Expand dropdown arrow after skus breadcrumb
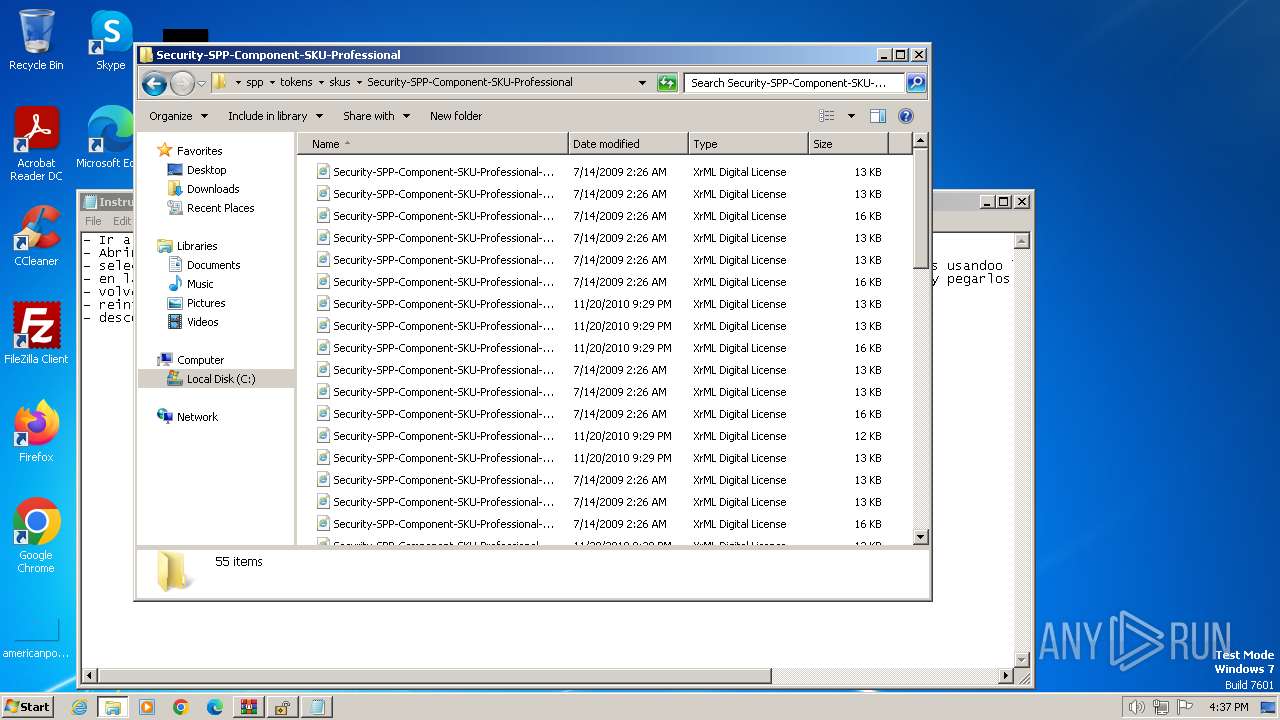Viewport: 1280px width, 720px height. (x=359, y=83)
